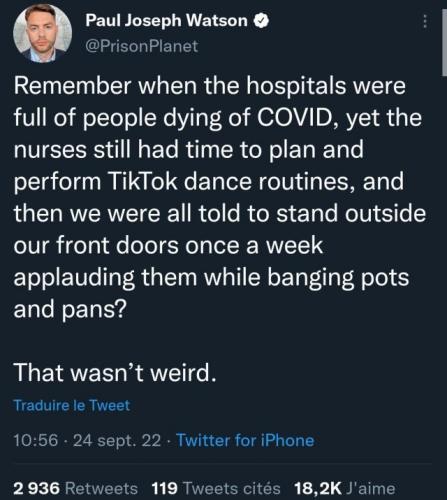Open the @PrisonPlanet handle link

point(142,46)
